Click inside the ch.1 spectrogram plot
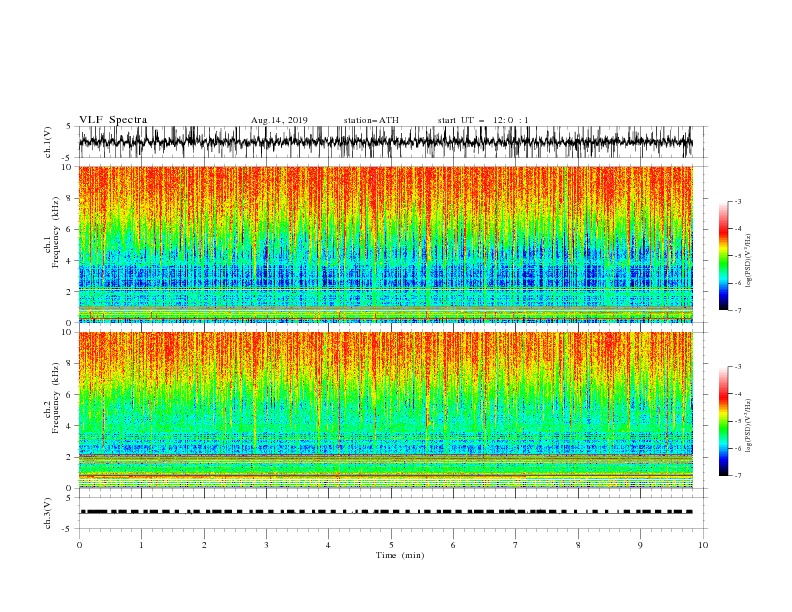Image resolution: width=792 pixels, height=612 pixels. click(x=386, y=244)
